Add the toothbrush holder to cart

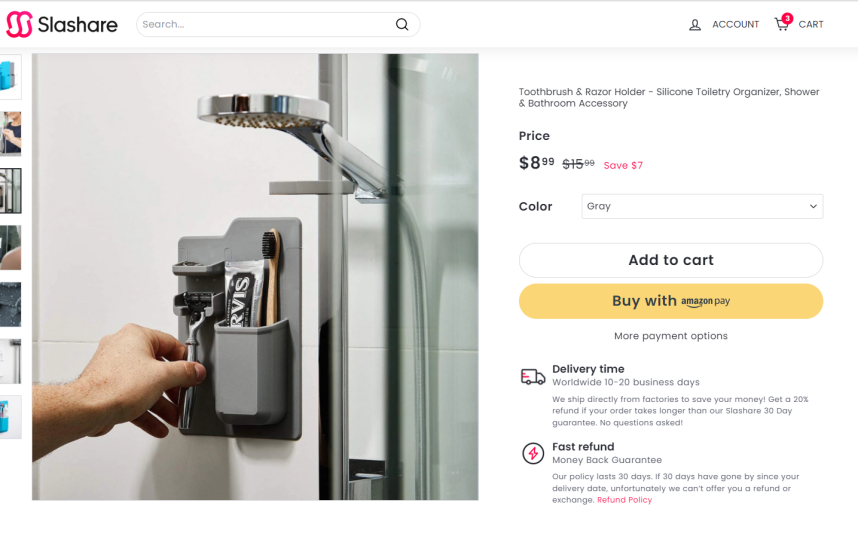coord(671,260)
